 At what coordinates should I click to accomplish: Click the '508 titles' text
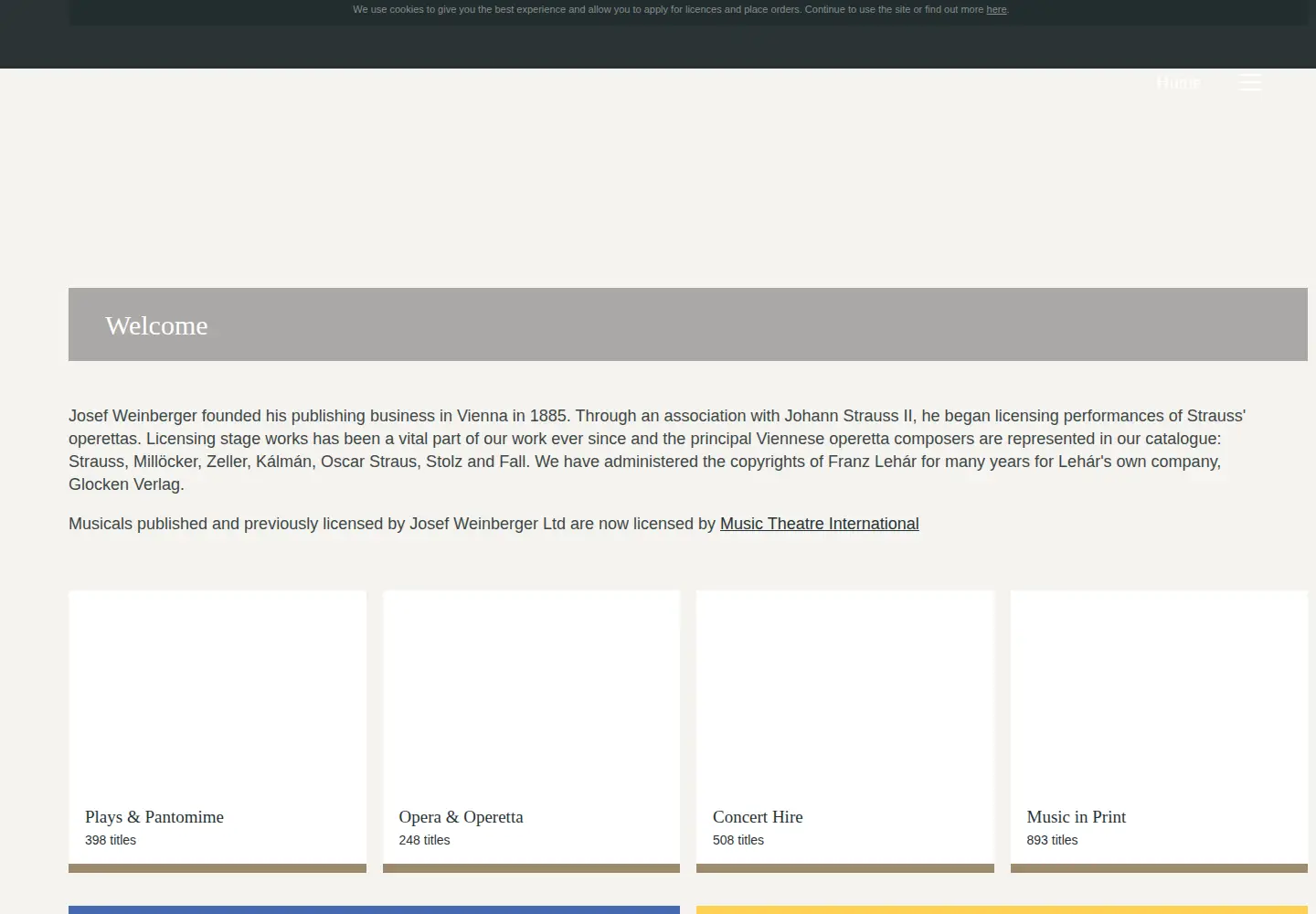(x=738, y=840)
